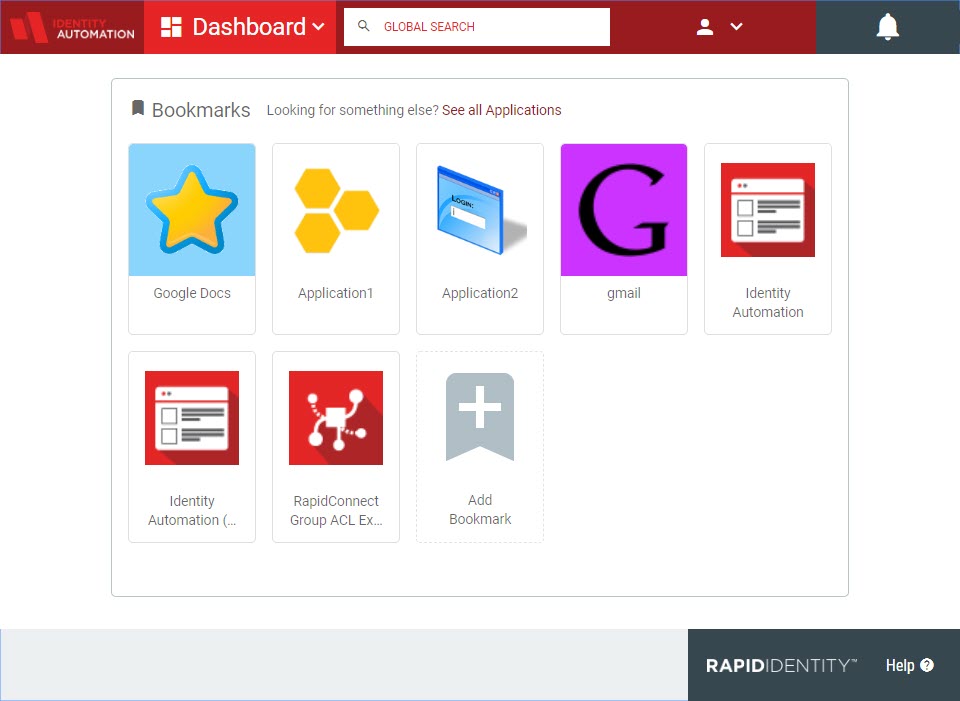Click the Bookmarks heading text
Screen dimensions: 960x701
pos(201,110)
